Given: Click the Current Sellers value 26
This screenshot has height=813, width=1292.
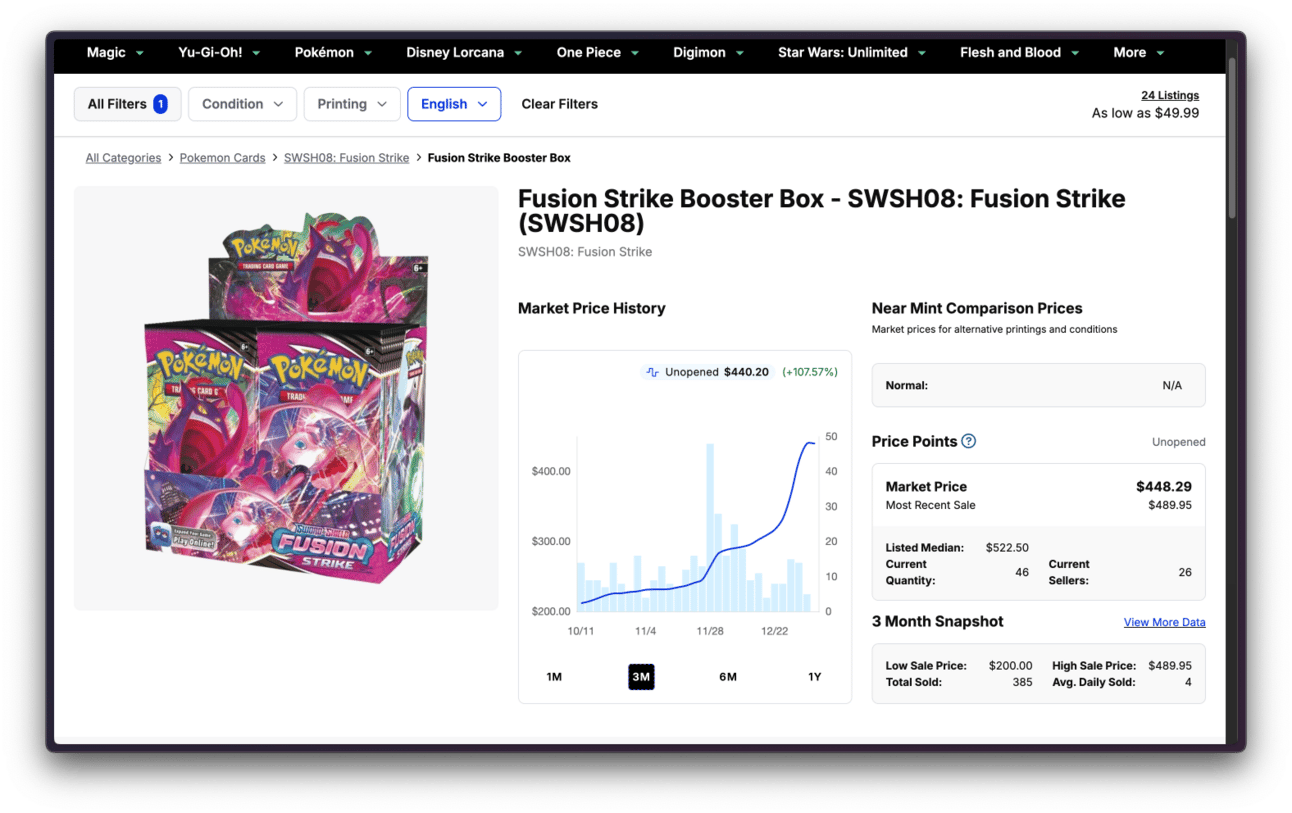Looking at the screenshot, I should click(1185, 572).
